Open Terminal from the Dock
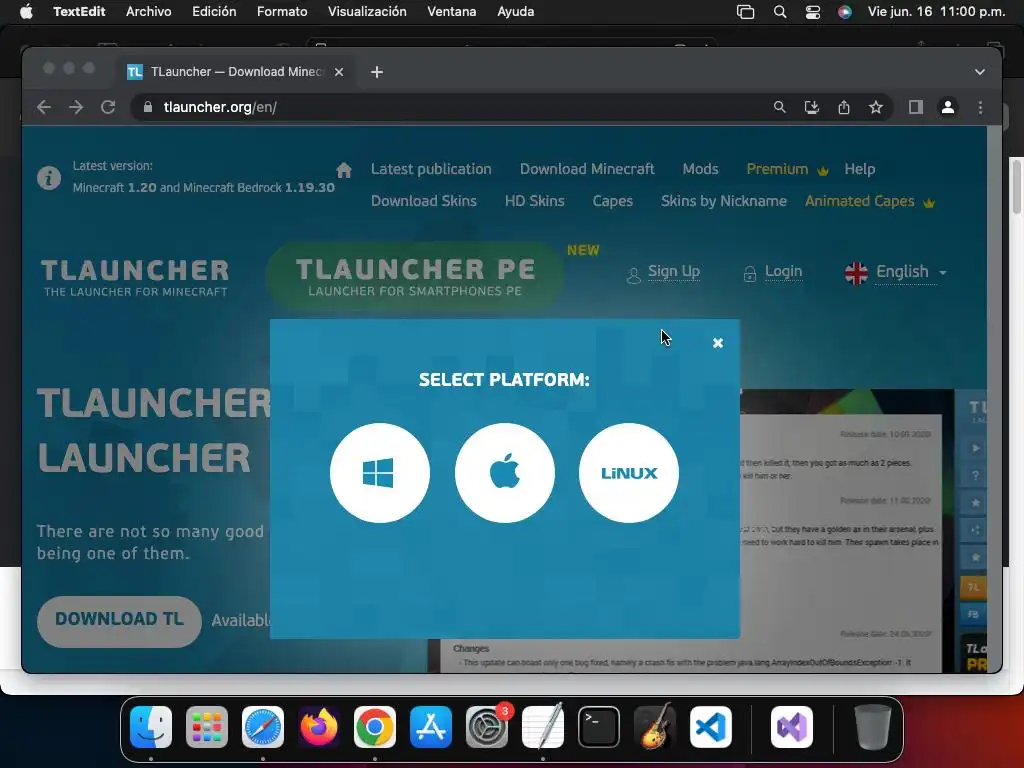Image resolution: width=1024 pixels, height=768 pixels. pyautogui.click(x=599, y=727)
